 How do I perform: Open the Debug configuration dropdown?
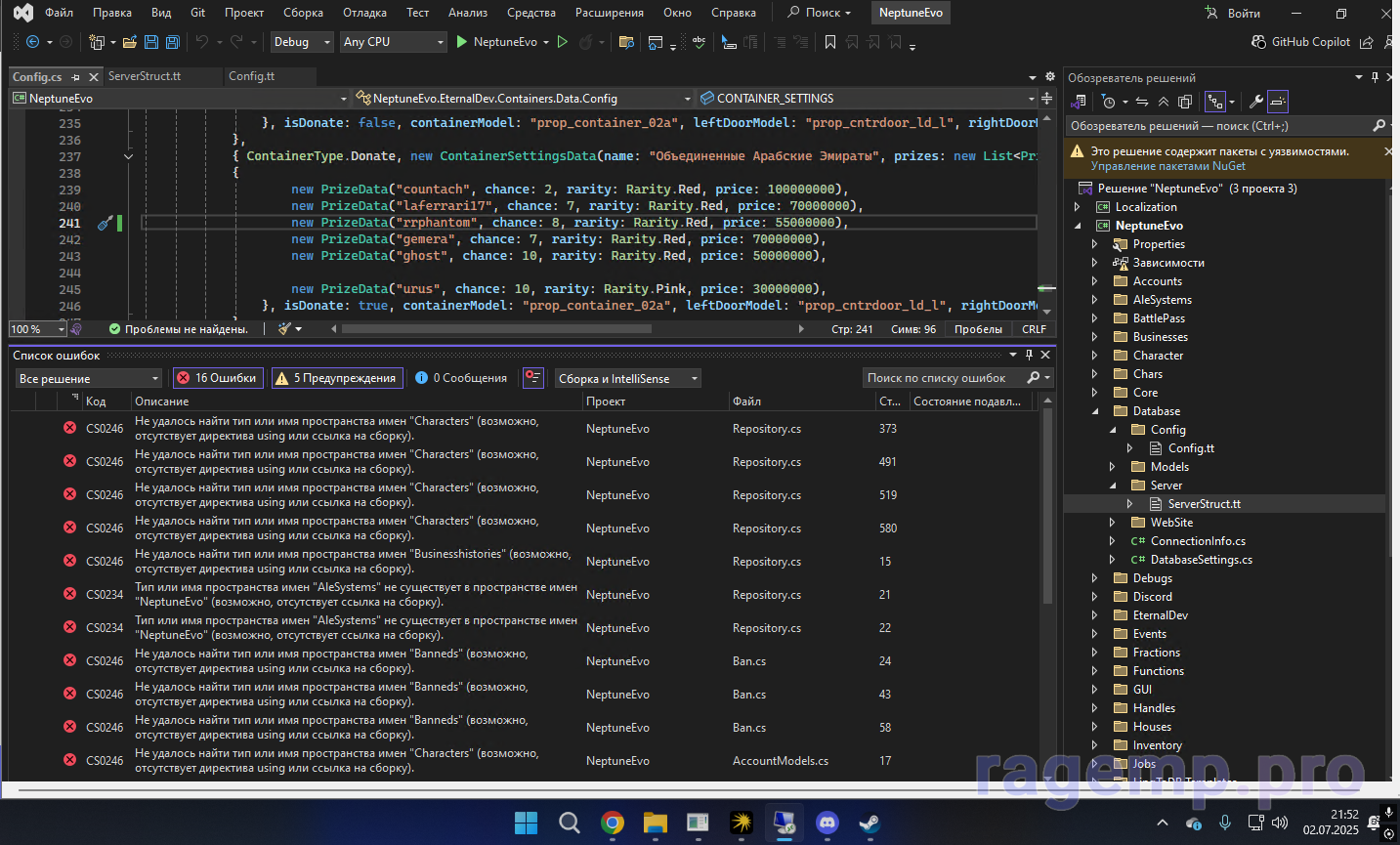point(302,42)
